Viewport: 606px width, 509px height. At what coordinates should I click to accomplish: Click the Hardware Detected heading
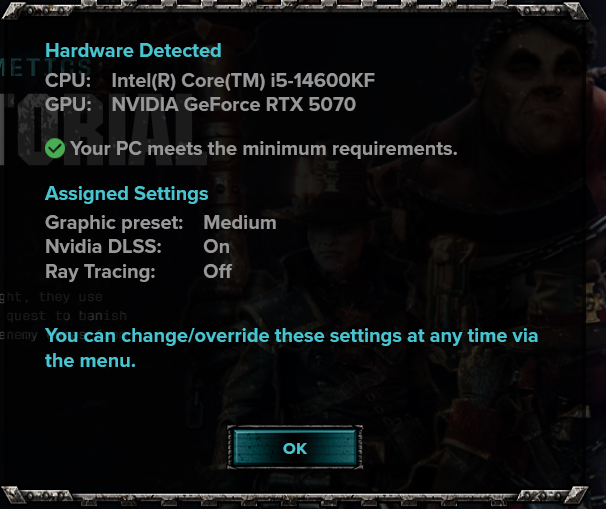pyautogui.click(x=133, y=51)
